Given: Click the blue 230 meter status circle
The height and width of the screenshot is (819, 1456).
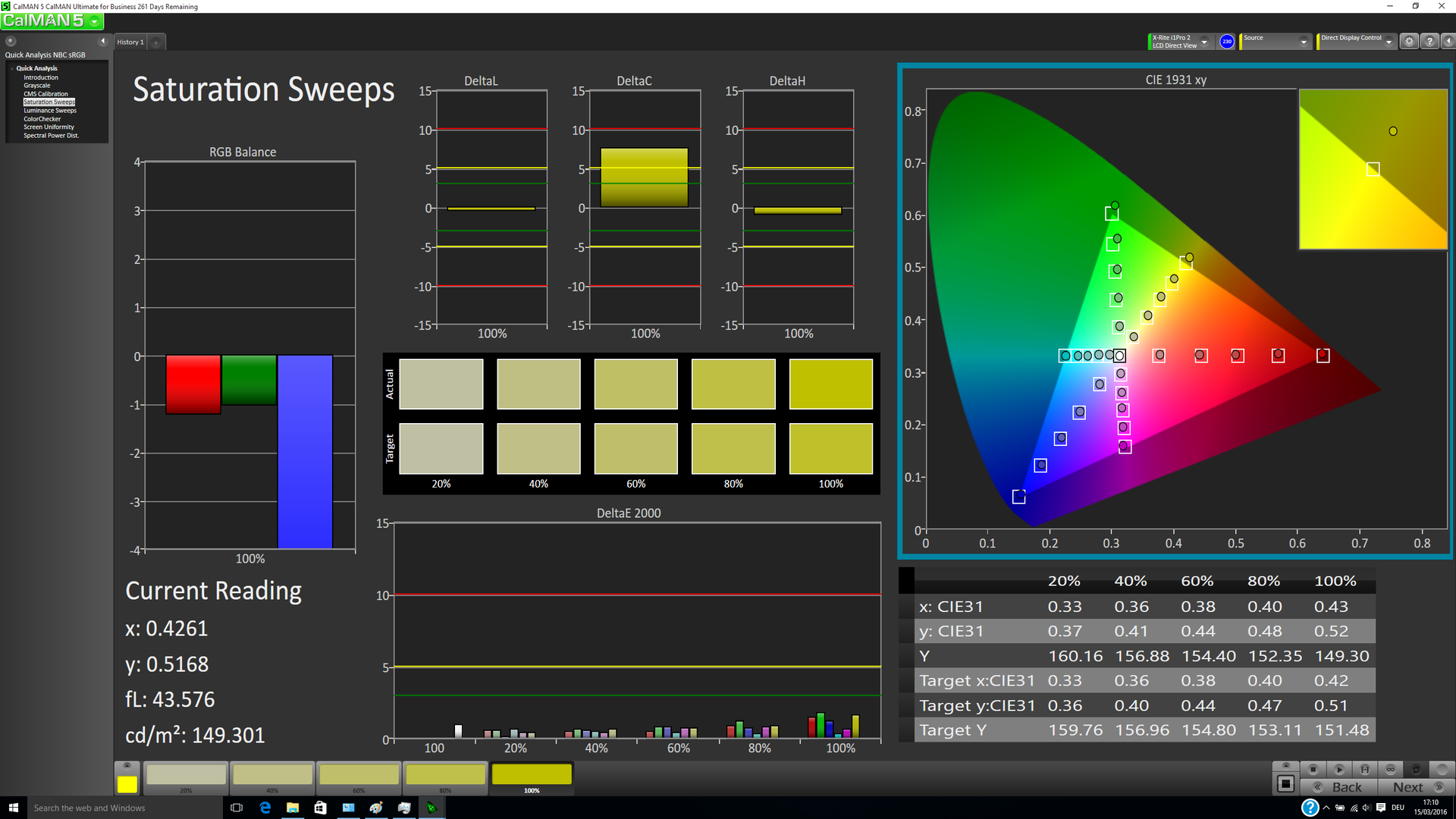Looking at the screenshot, I should tap(1226, 42).
